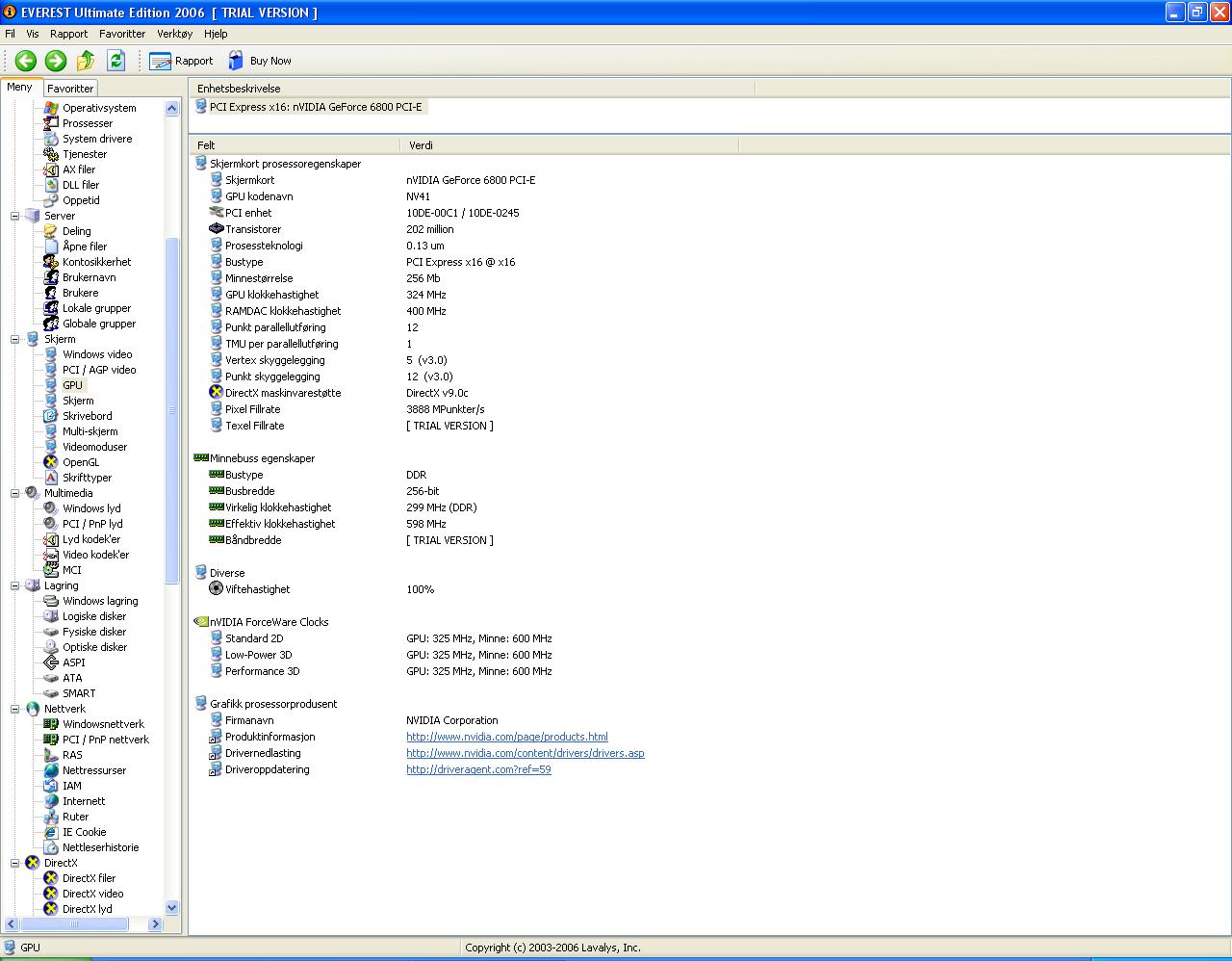
Task: Select the Lokale grupper icon
Action: (x=51, y=308)
